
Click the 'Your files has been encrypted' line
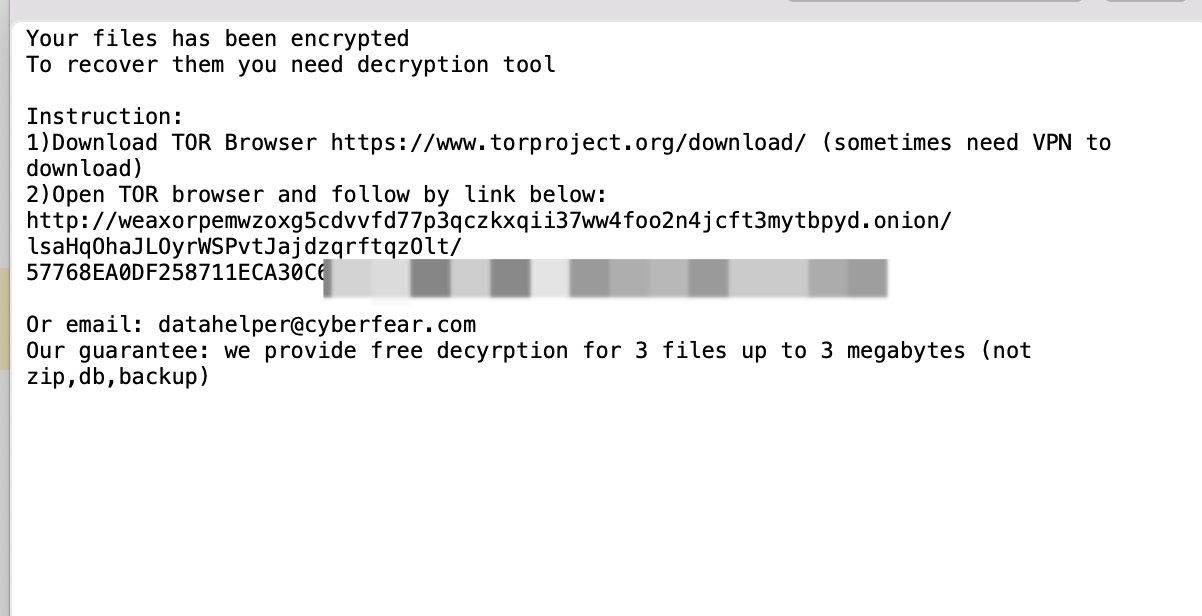[217, 39]
